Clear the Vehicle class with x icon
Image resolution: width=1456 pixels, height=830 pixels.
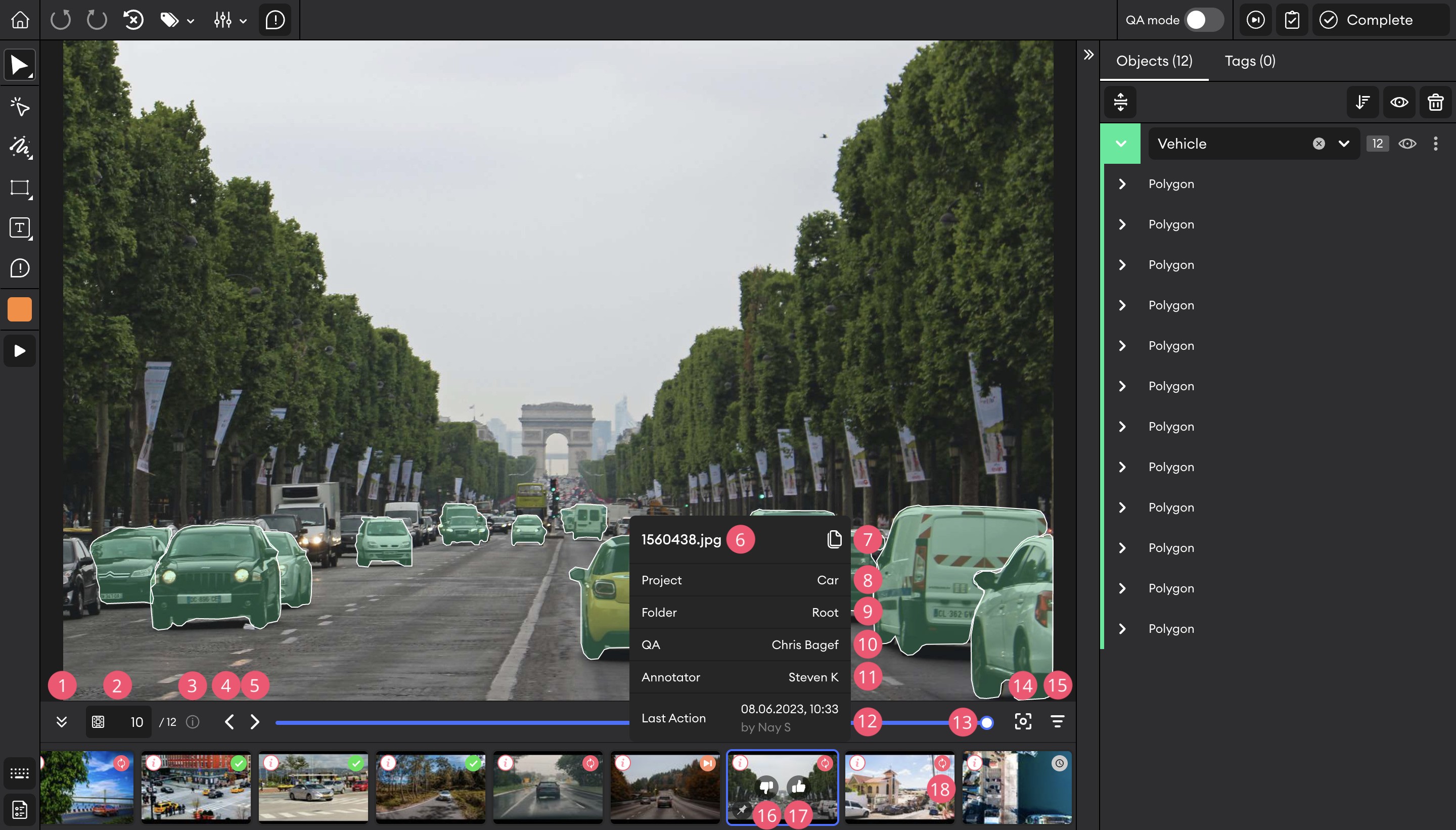coord(1318,144)
